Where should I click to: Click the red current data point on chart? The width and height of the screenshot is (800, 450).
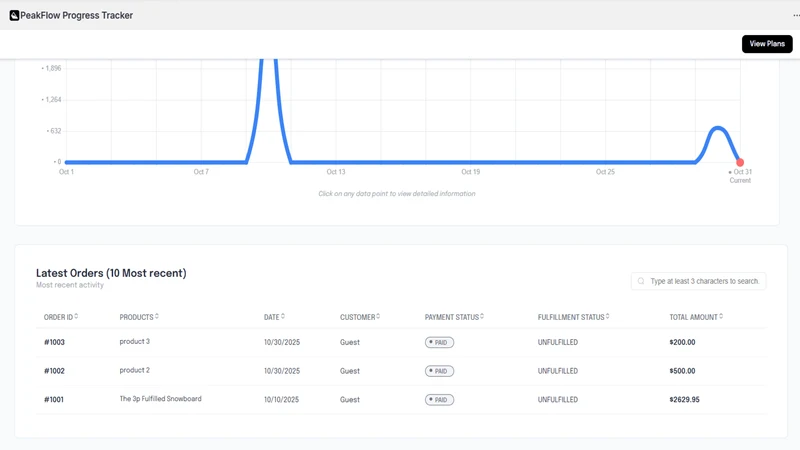click(740, 162)
